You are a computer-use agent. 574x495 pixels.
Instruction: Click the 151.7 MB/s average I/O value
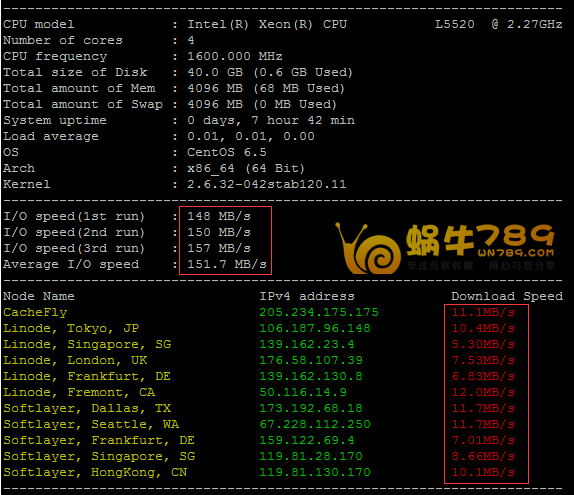coord(227,264)
